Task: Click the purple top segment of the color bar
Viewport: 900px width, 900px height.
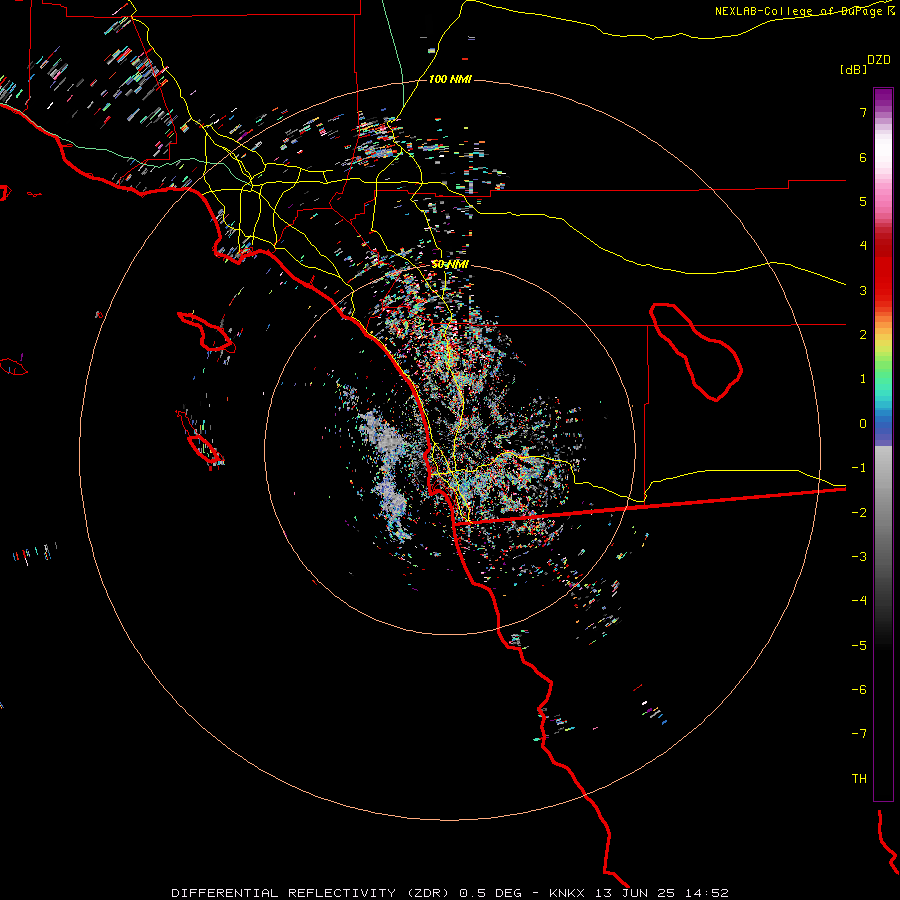Action: click(x=883, y=98)
